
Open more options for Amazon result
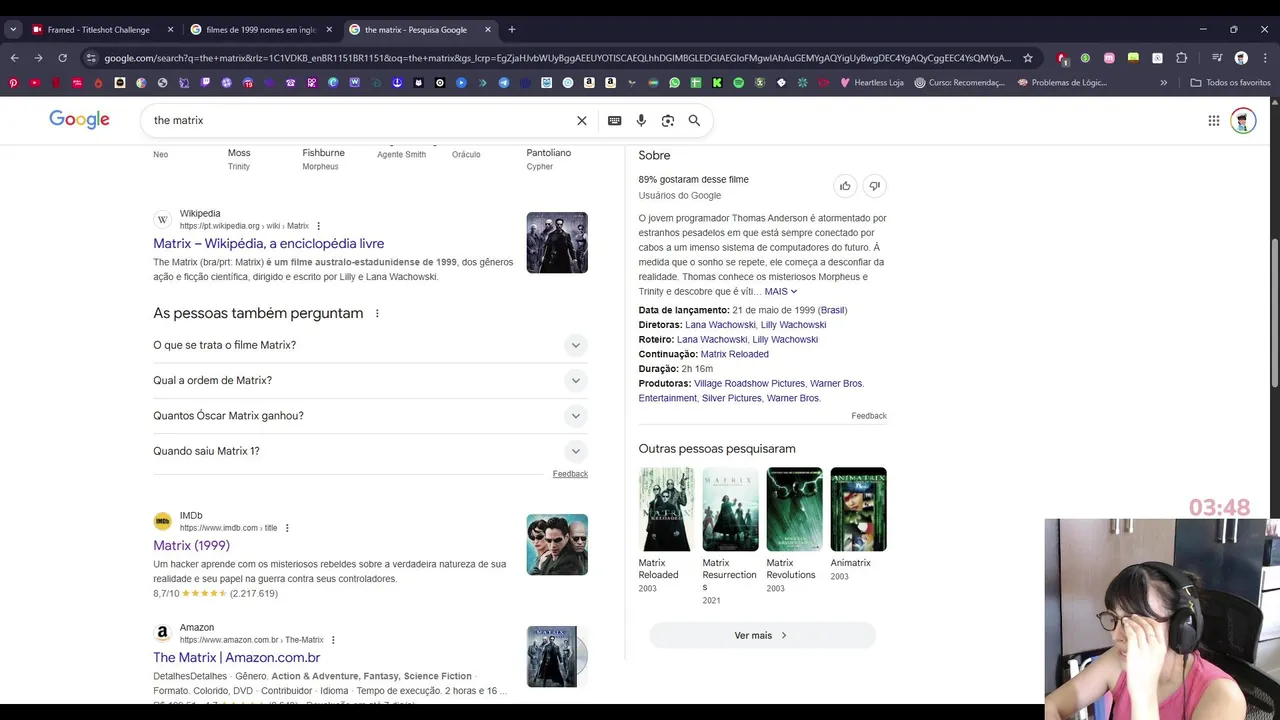tap(333, 640)
